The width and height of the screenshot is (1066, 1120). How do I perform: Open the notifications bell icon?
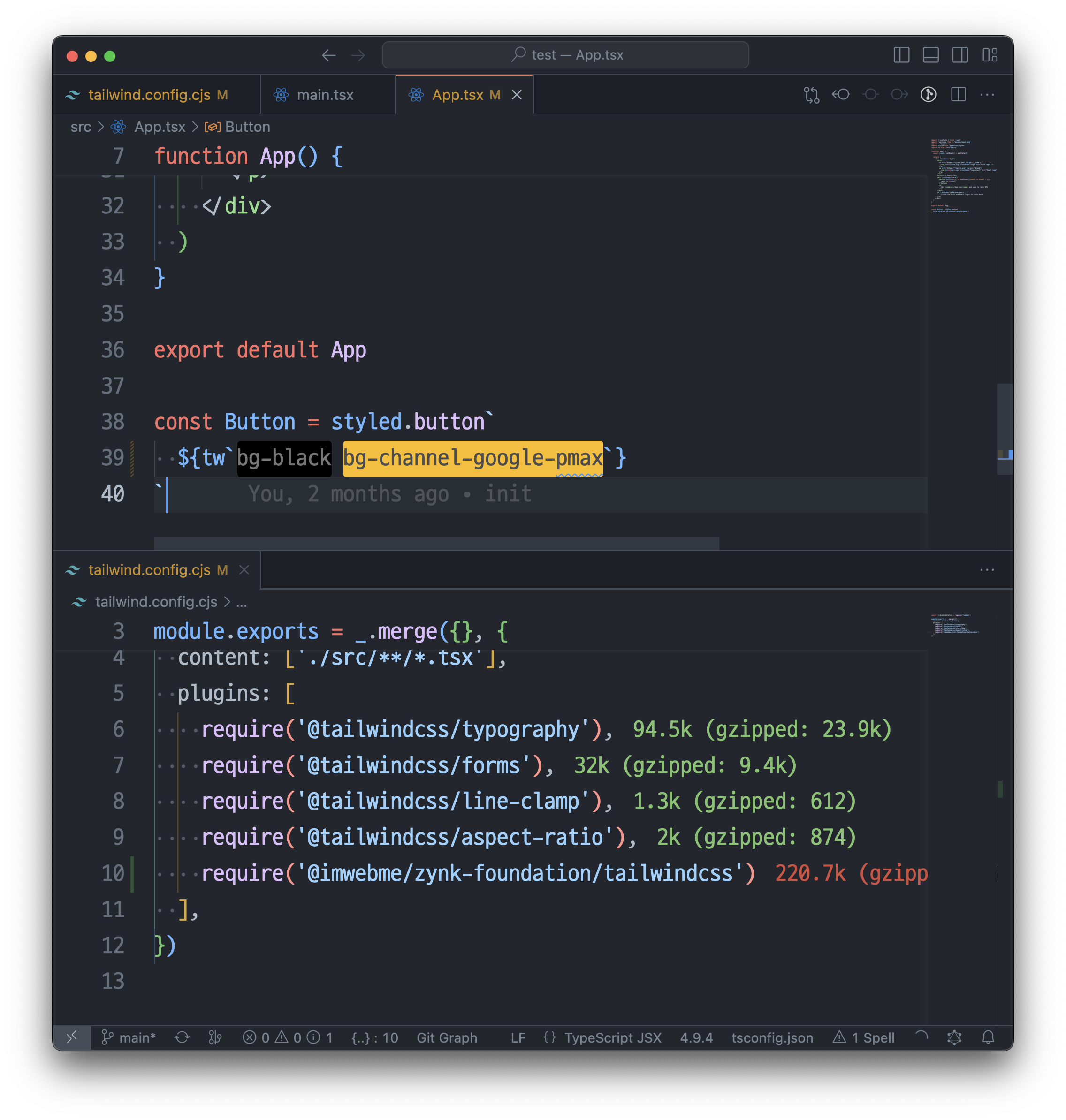988,1037
